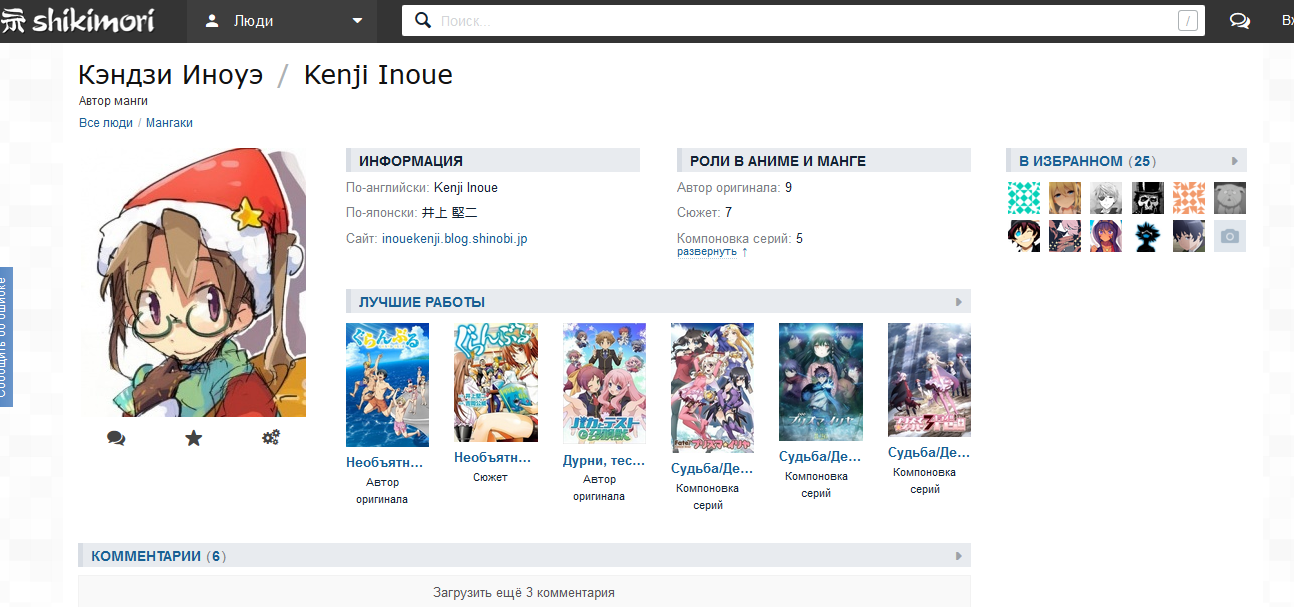The width and height of the screenshot is (1294, 611).
Task: Focus the Поиск search field
Action: 805,20
